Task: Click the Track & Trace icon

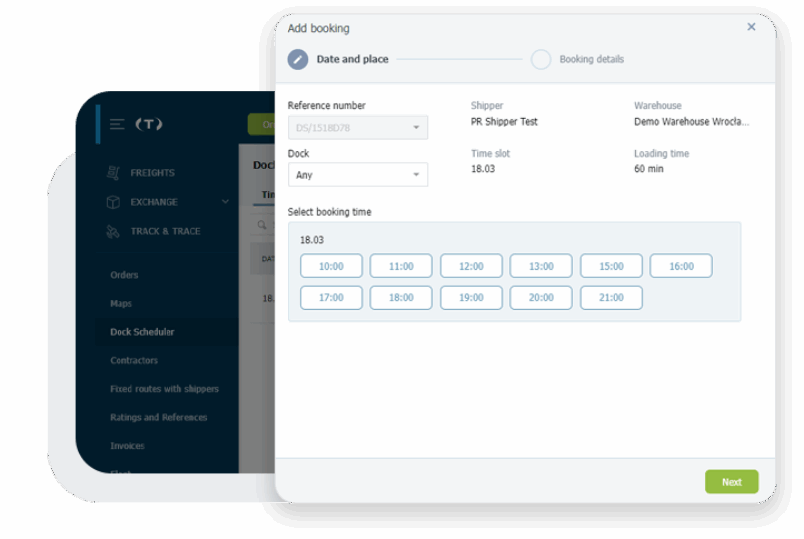Action: [113, 231]
